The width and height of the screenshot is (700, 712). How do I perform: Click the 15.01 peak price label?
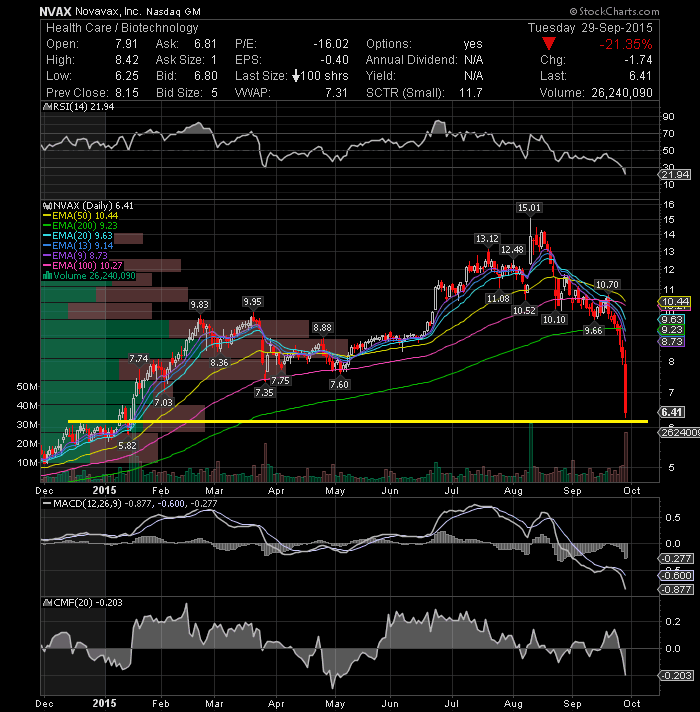pos(529,208)
